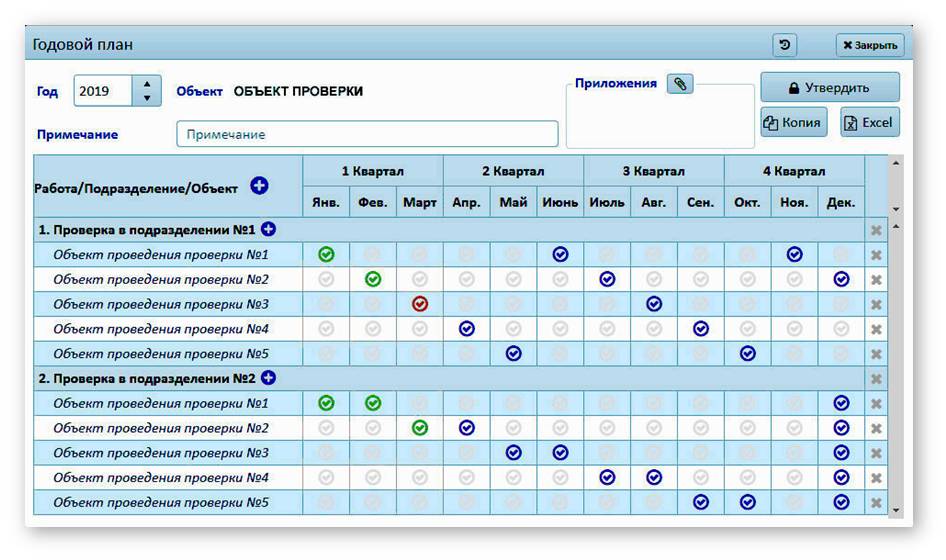Click the 1 Квартал header

click(x=373, y=171)
